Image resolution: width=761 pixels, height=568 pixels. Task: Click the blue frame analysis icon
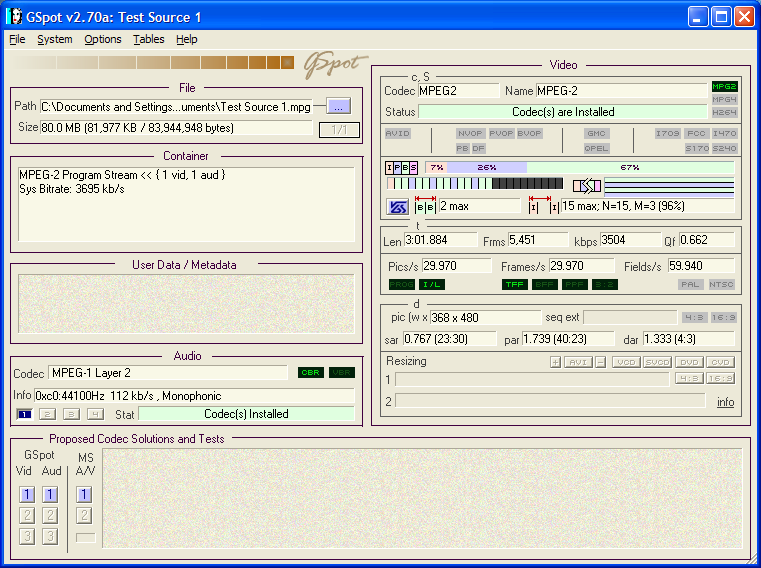click(397, 207)
